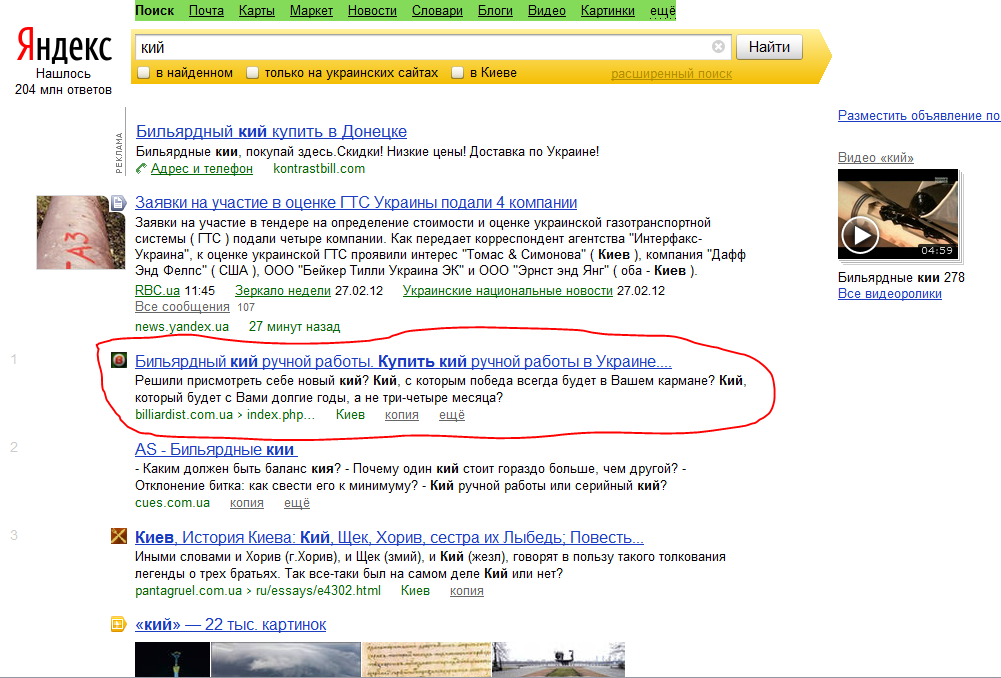Open "Украинские национальные новости" source link
The image size is (1001, 678).
click(x=508, y=290)
